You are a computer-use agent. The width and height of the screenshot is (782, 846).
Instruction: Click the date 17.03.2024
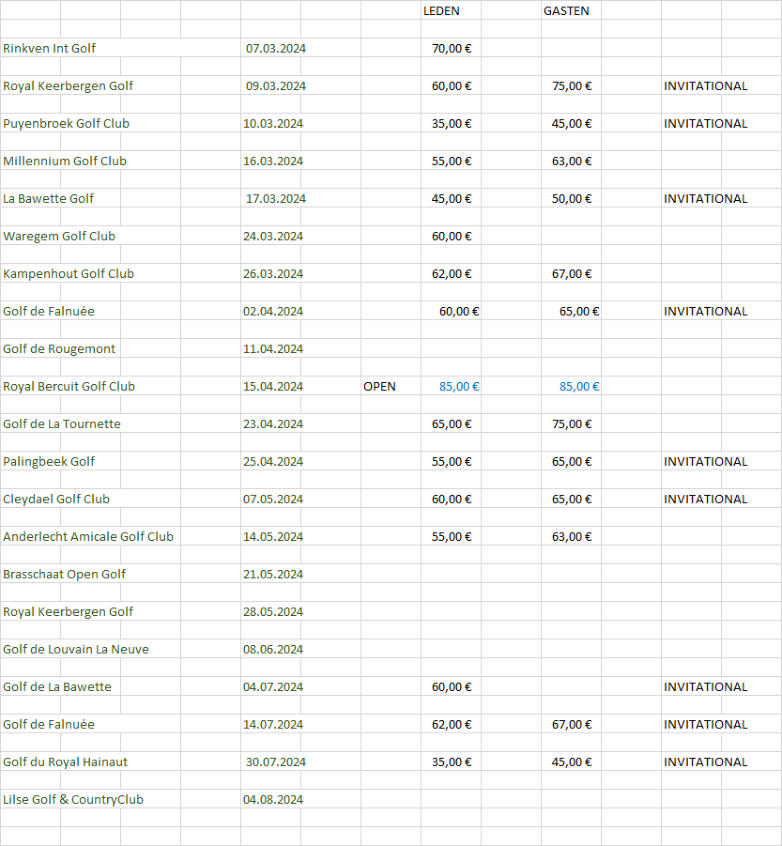(x=276, y=199)
